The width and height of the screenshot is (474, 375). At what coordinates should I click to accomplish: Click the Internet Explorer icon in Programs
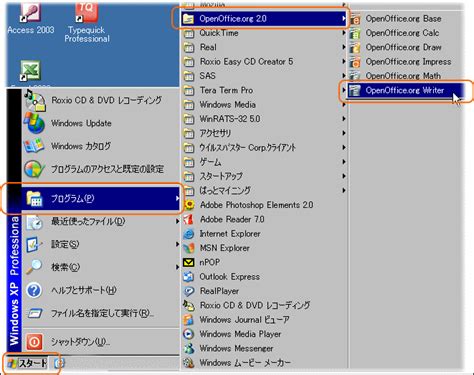tap(189, 234)
